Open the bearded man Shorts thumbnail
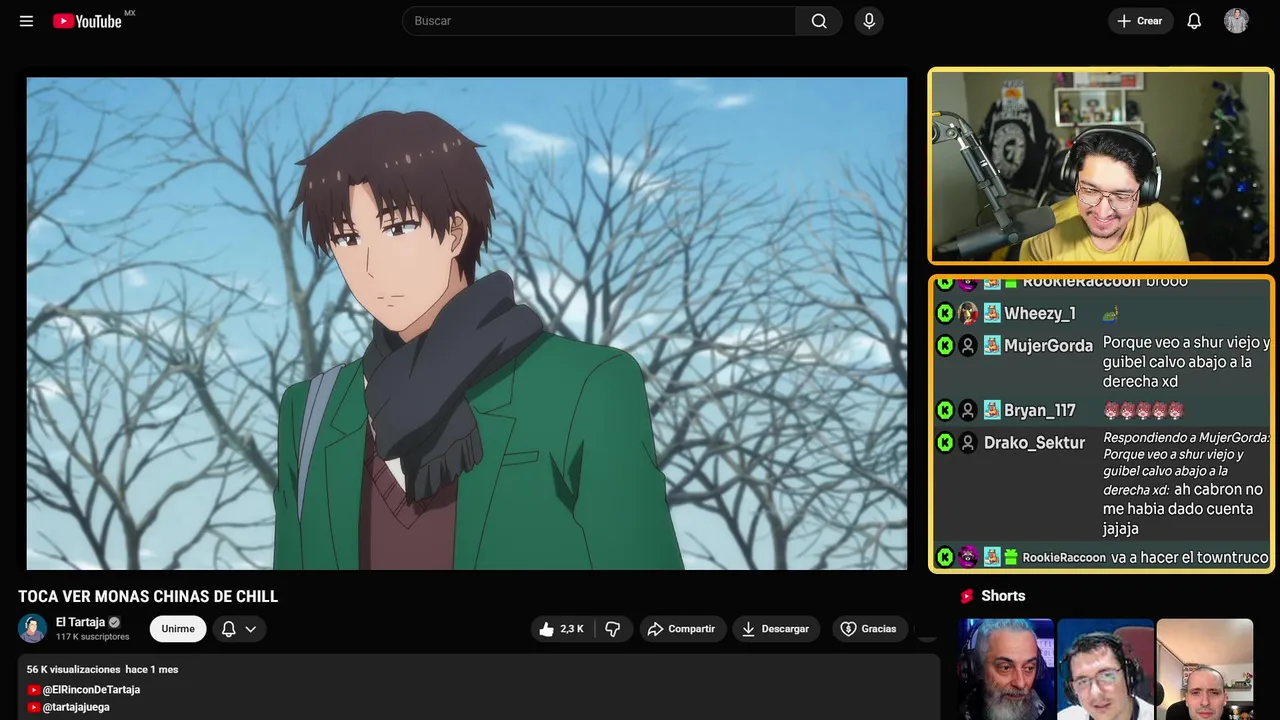The height and width of the screenshot is (720, 1280). pos(1006,669)
